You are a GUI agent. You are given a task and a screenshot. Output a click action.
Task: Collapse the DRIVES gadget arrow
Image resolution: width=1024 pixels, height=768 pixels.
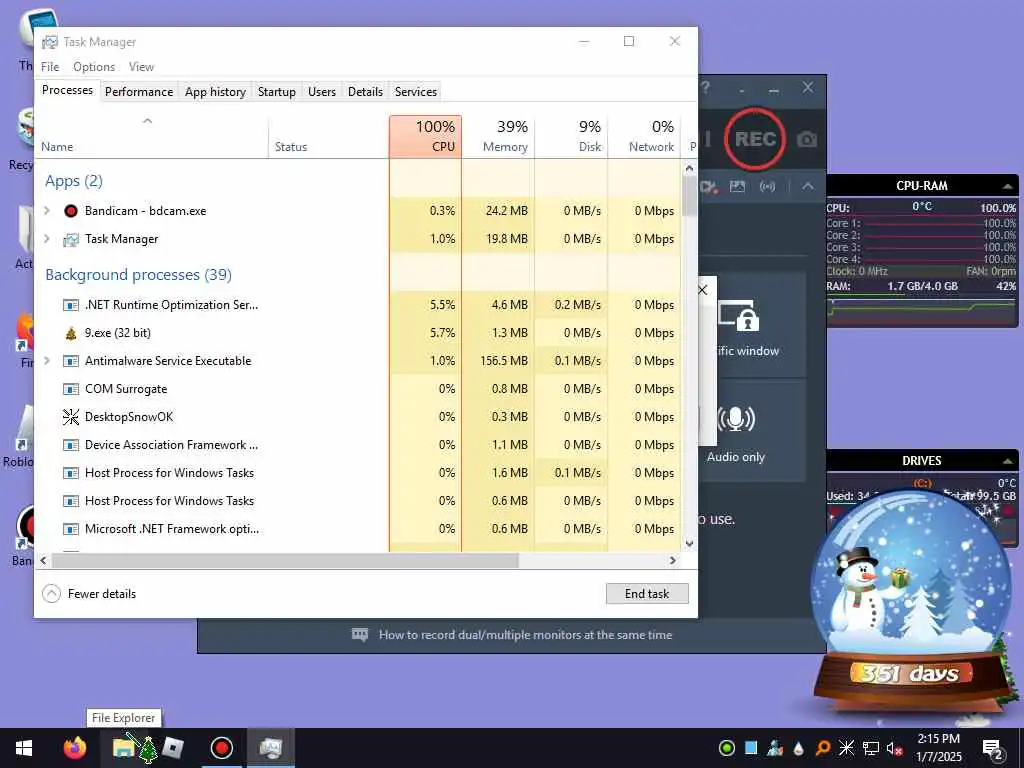(x=1008, y=461)
